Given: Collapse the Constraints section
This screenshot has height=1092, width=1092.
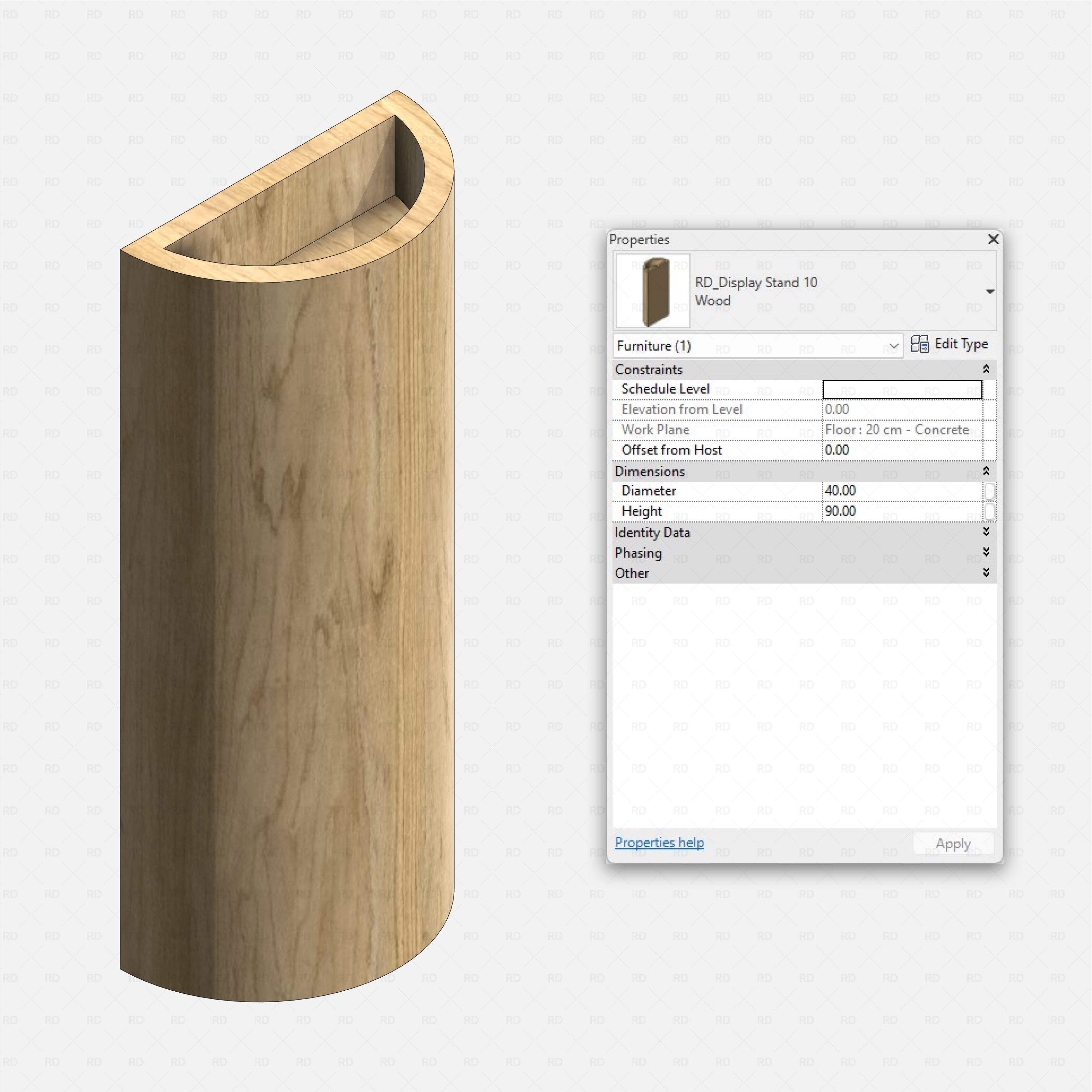Looking at the screenshot, I should pyautogui.click(x=986, y=370).
